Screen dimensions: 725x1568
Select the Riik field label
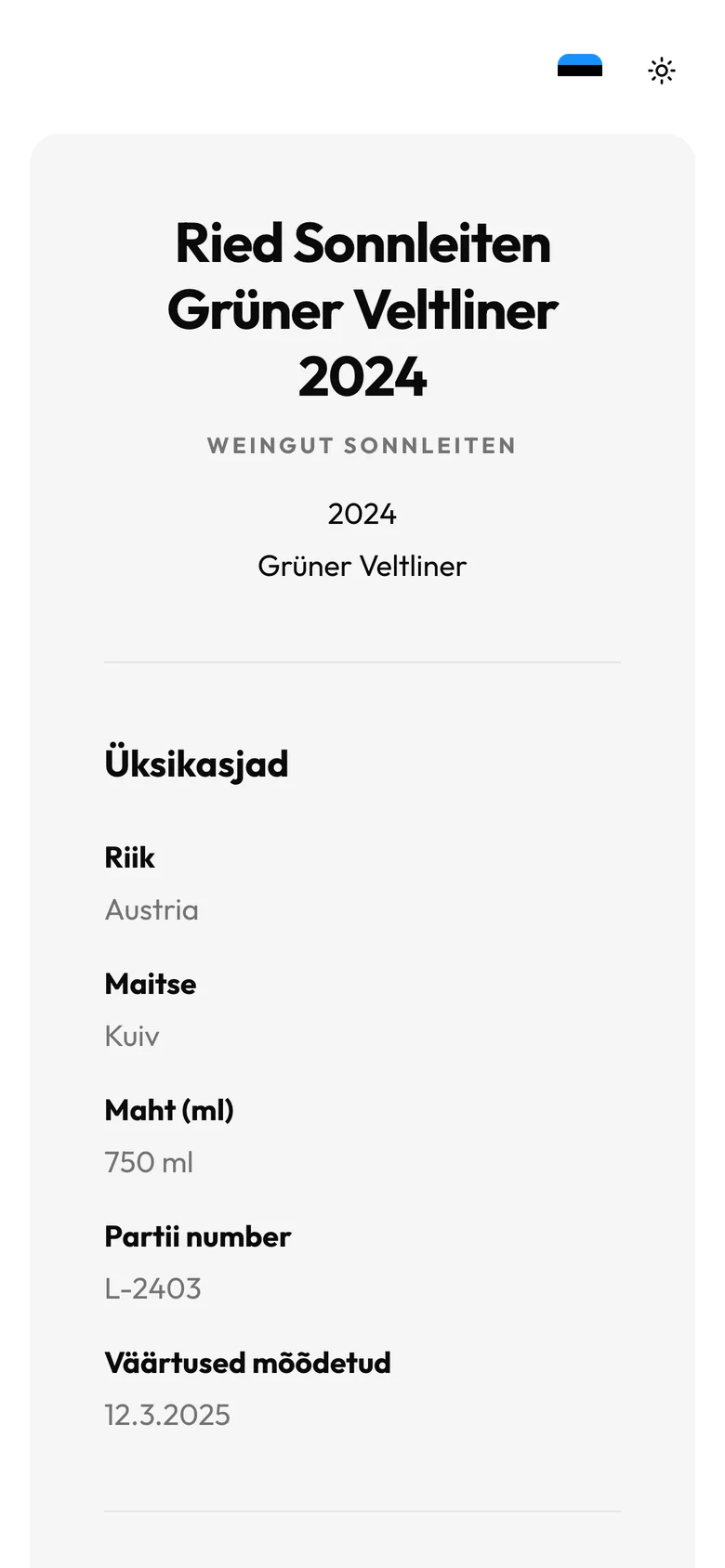(129, 857)
